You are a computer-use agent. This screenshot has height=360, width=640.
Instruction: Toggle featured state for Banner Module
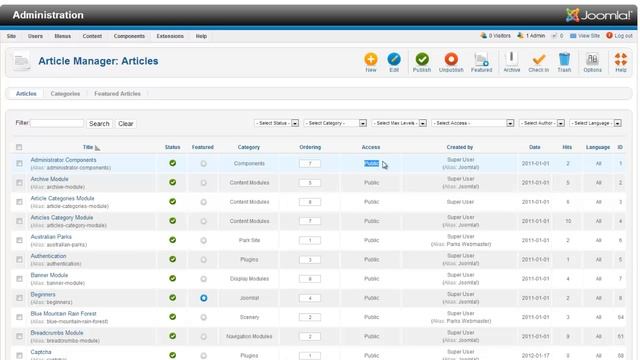pyautogui.click(x=203, y=279)
